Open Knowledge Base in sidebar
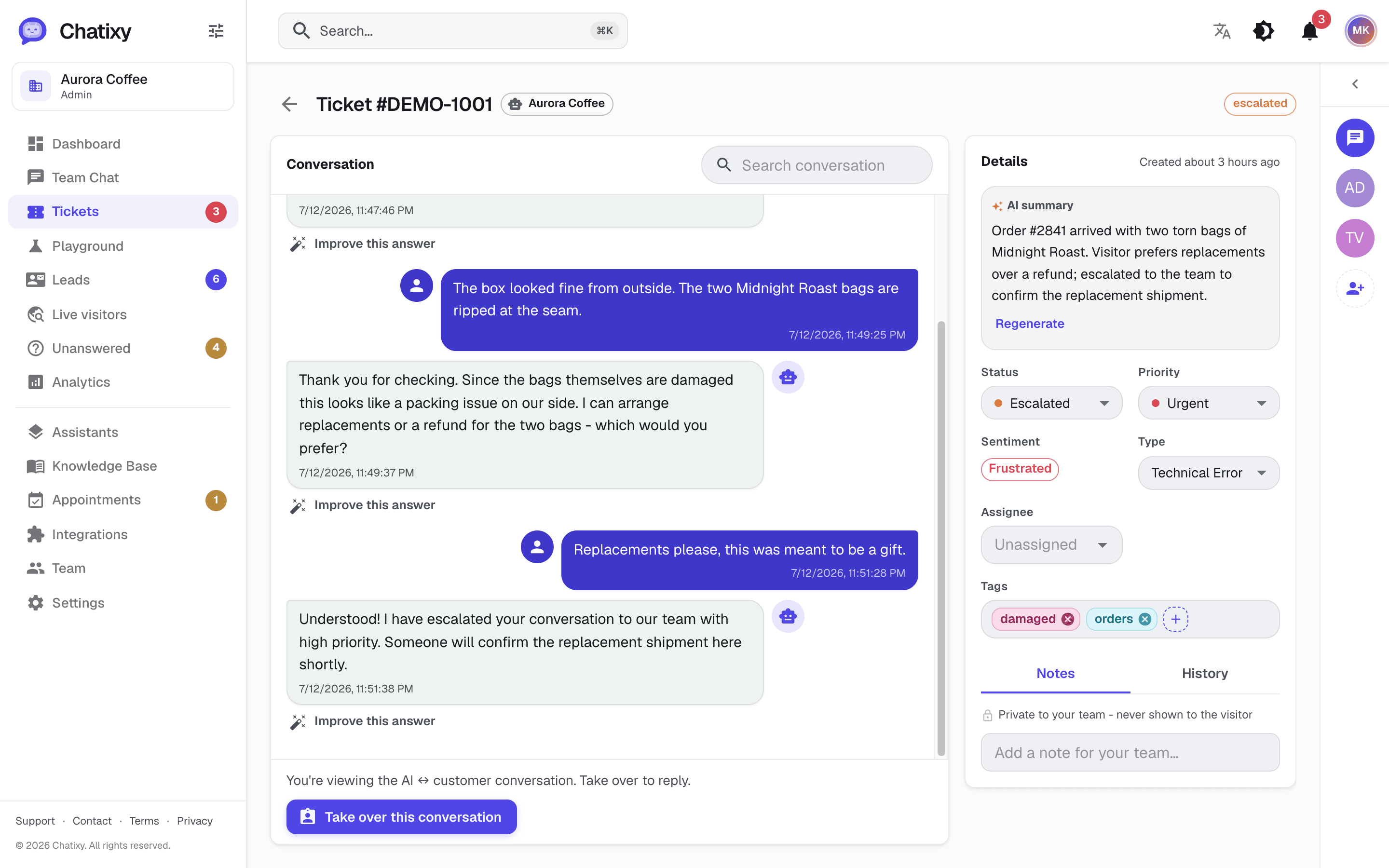1389x868 pixels. [123, 465]
